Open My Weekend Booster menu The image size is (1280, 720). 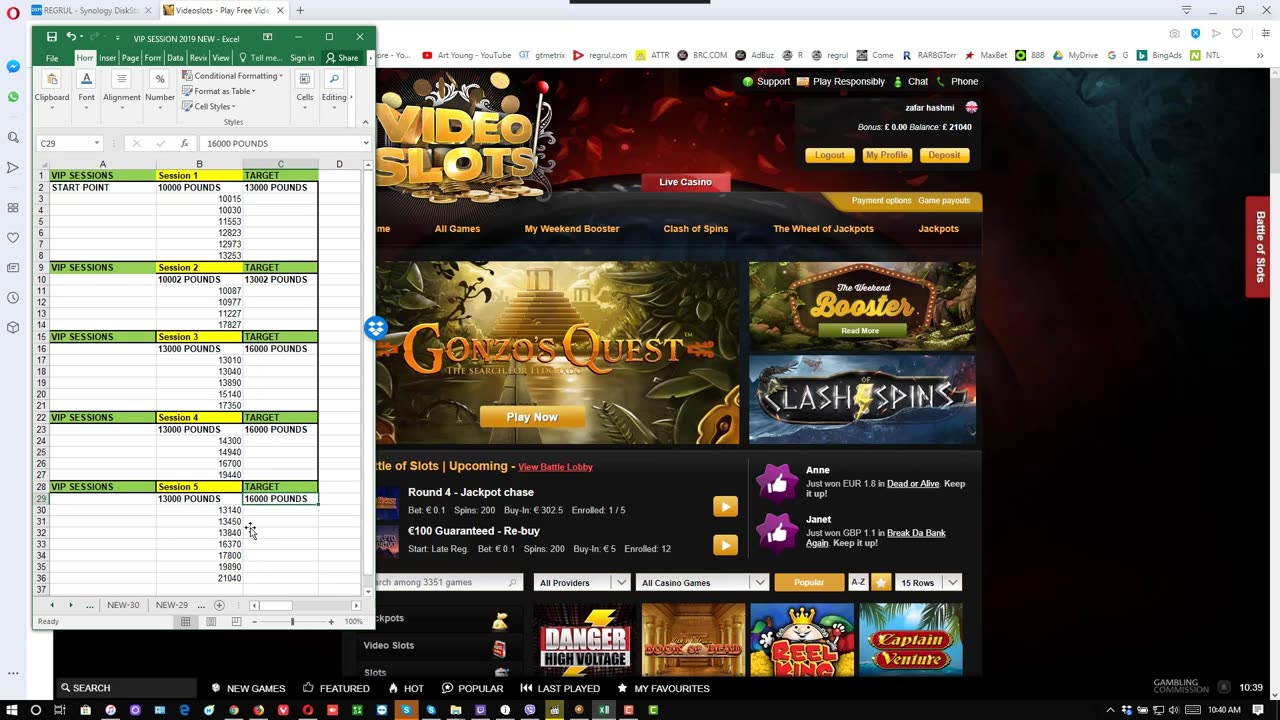[x=572, y=229]
